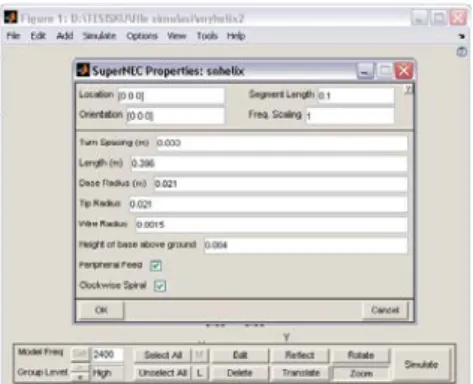The width and height of the screenshot is (473, 384).
Task: Click the SuperNEC Properties title bar icon
Action: (83, 70)
